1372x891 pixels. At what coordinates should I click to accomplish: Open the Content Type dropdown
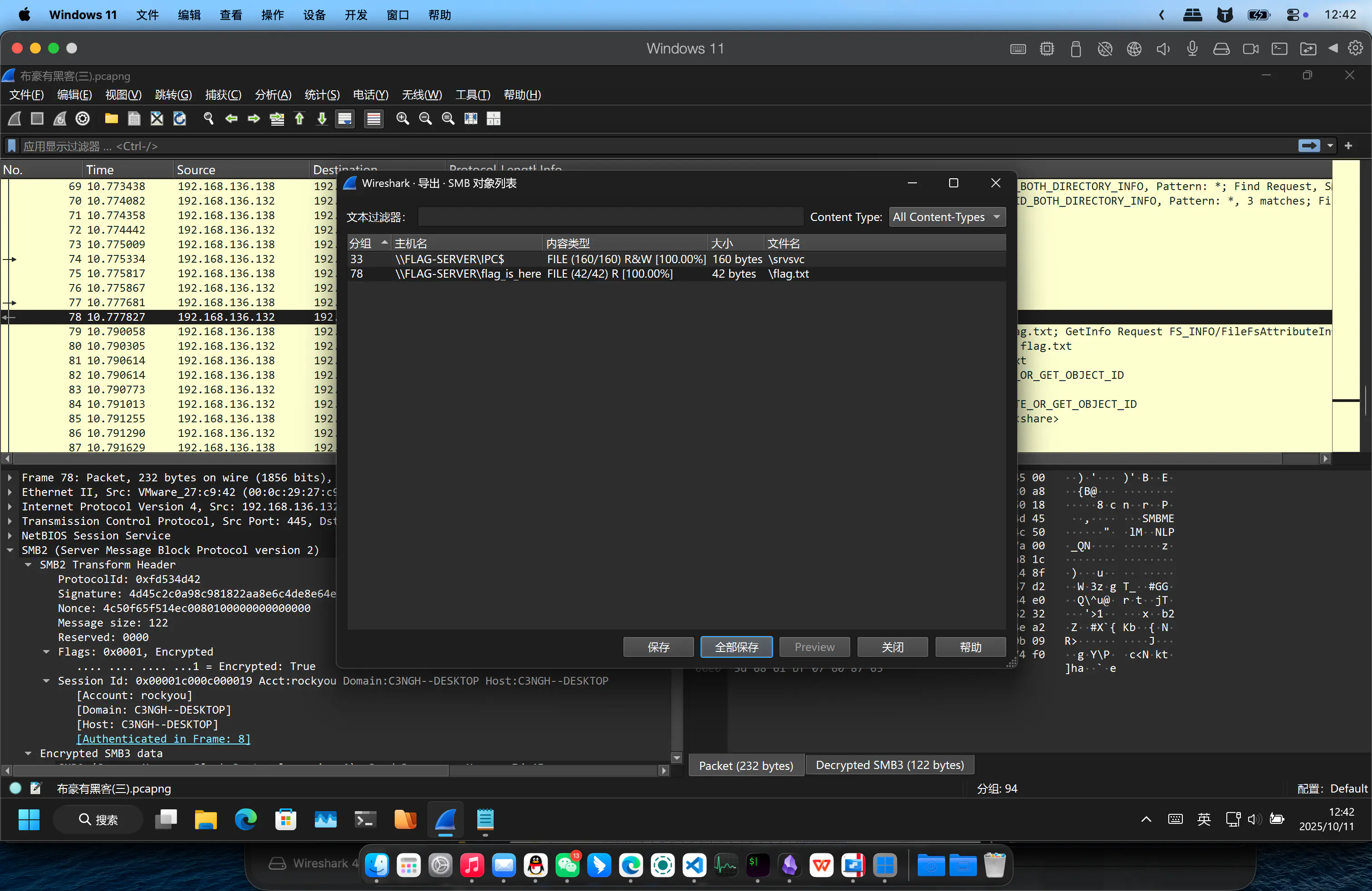[x=946, y=217]
